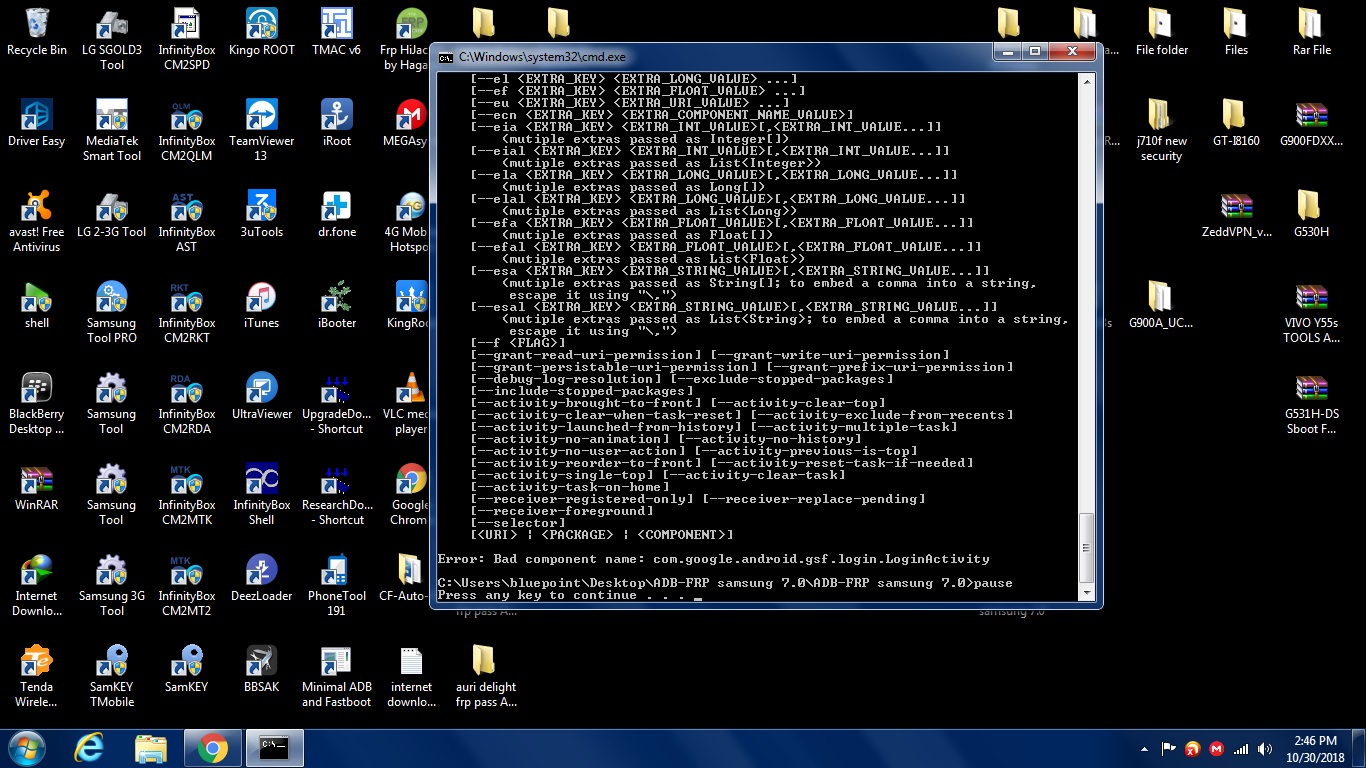The width and height of the screenshot is (1366, 768).
Task: Click VIVO Y55s TOOLS archive
Action: [1311, 312]
